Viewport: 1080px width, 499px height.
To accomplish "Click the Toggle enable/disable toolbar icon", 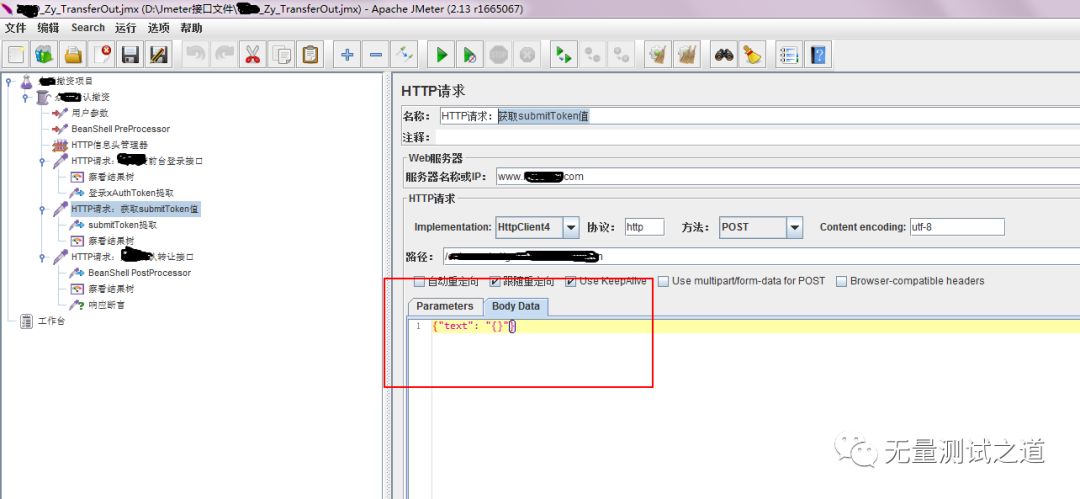I will pos(404,54).
